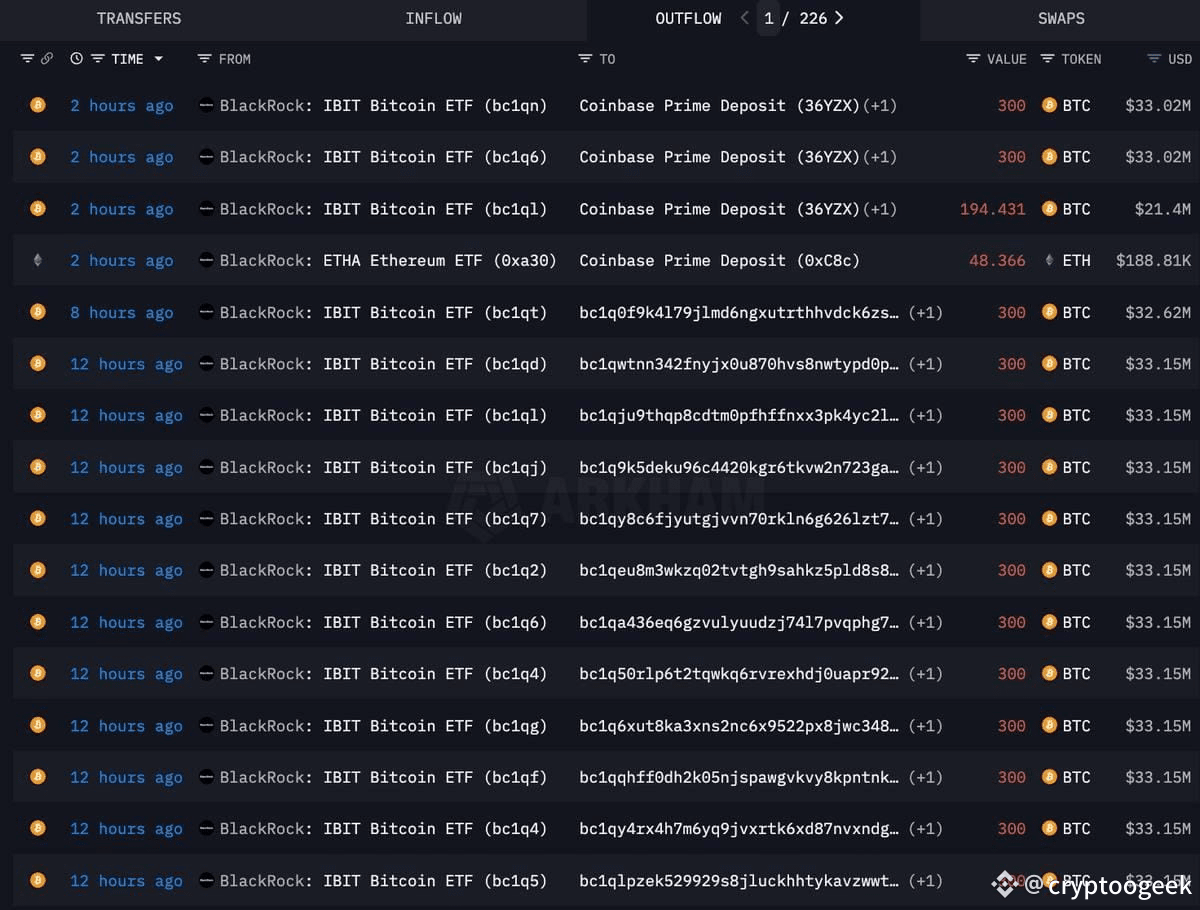
Task: Expand (+1) next to bc1q0f9k4l79 address
Action: point(925,312)
